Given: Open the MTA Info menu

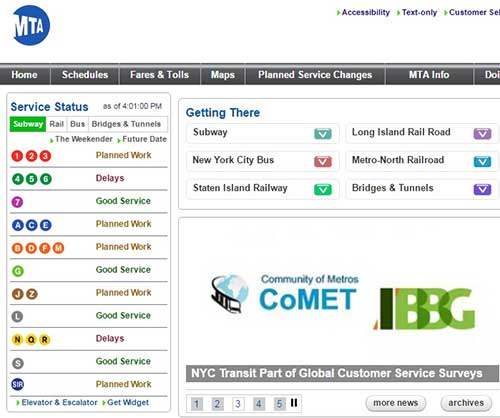Looking at the screenshot, I should 429,75.
